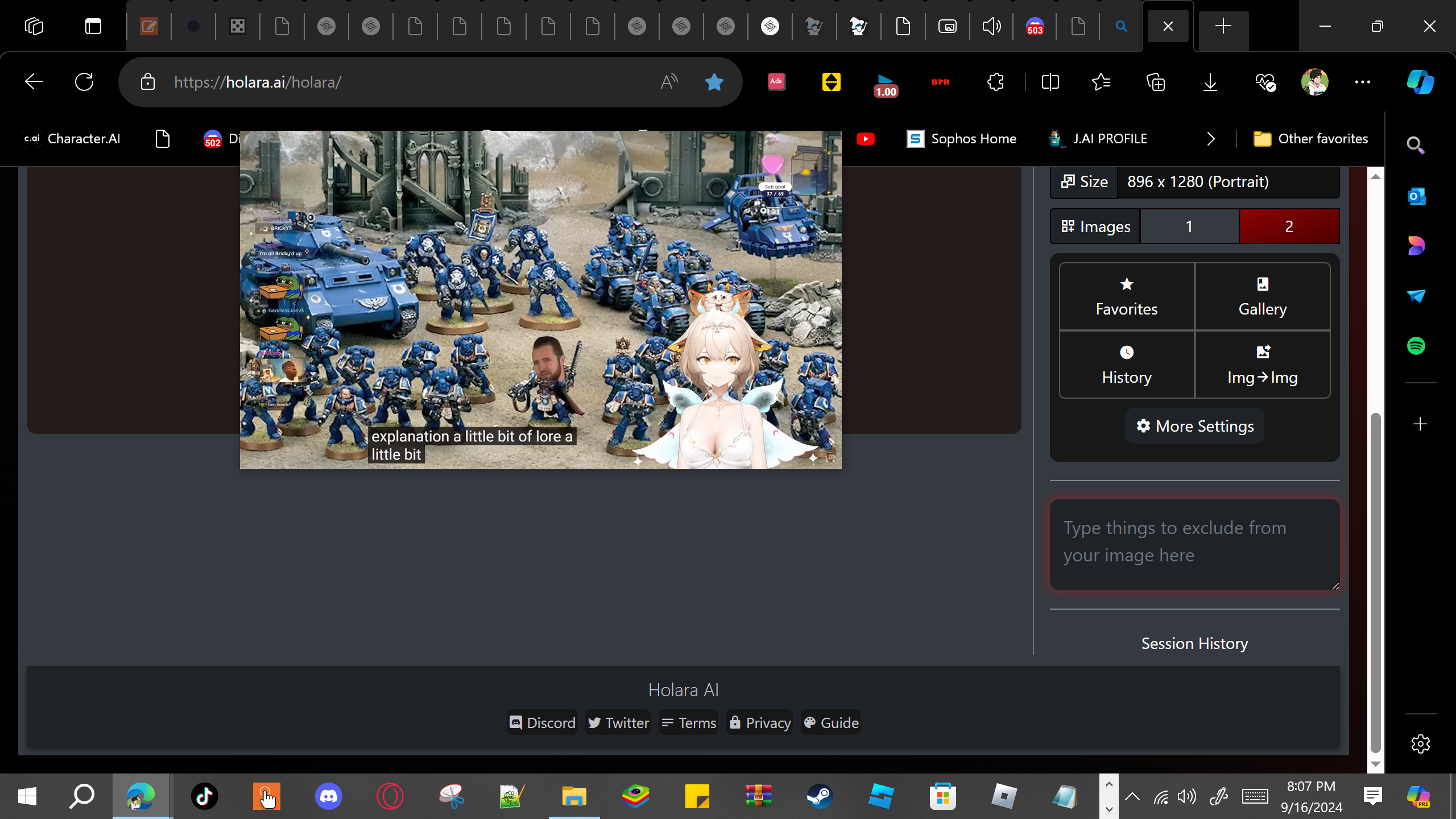The image size is (1456, 819).
Task: Open the Extensions puzzle menu
Action: [x=995, y=82]
